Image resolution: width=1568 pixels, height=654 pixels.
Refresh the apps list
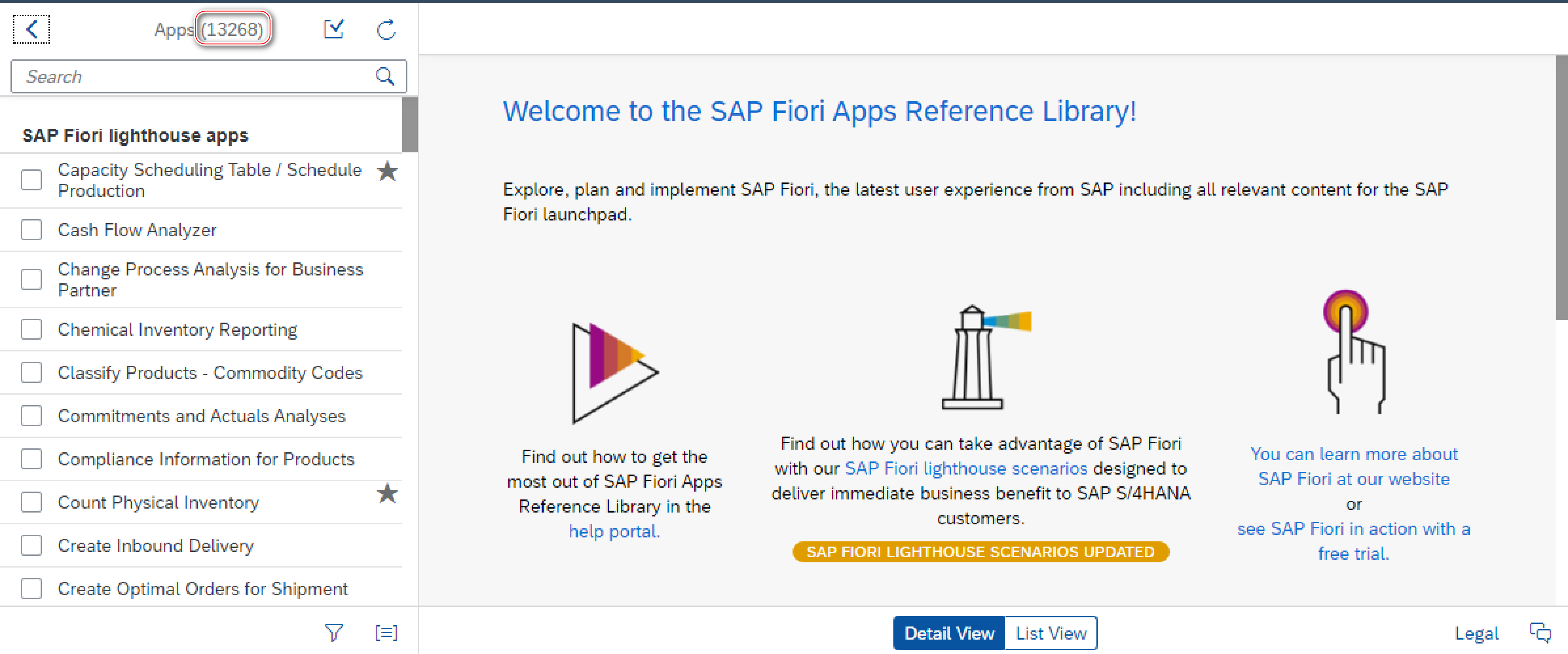pos(386,29)
